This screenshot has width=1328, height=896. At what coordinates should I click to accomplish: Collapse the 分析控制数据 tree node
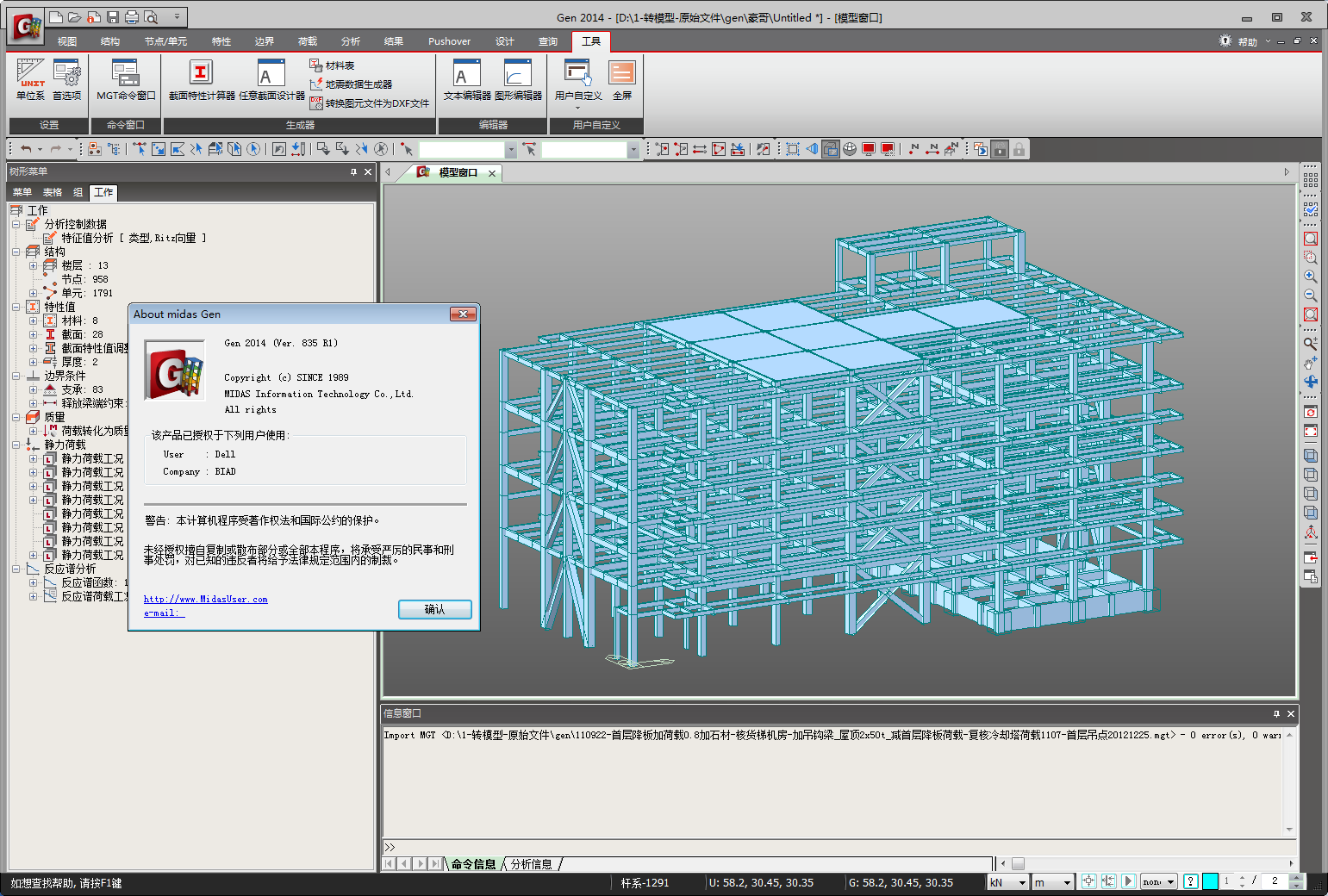click(x=16, y=224)
